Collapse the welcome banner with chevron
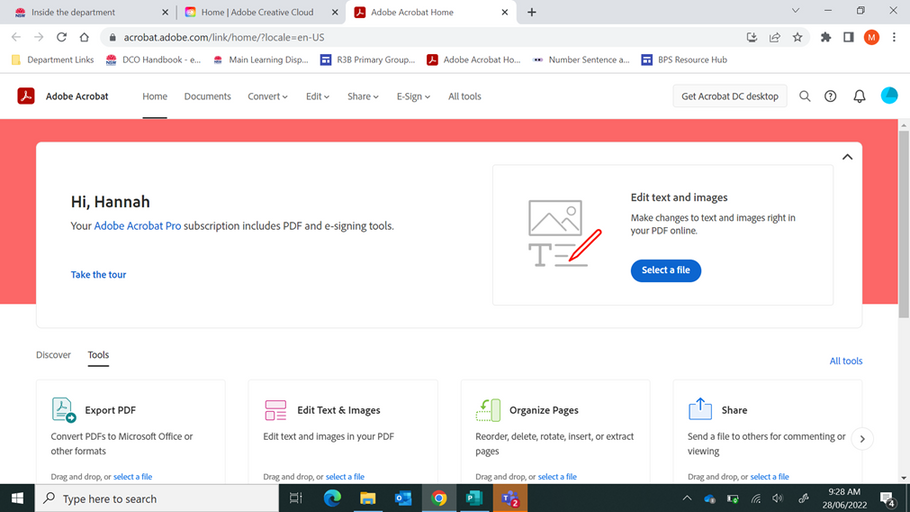The image size is (910, 512). [x=847, y=157]
